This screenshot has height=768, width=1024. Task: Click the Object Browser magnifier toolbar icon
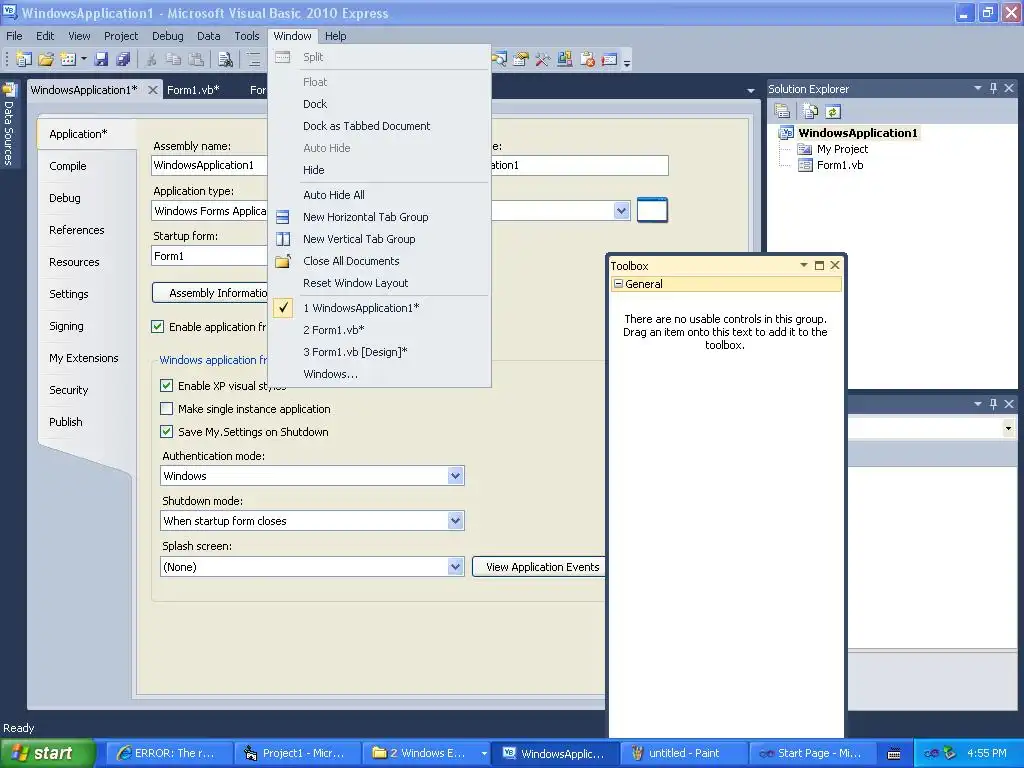pyautogui.click(x=500, y=59)
